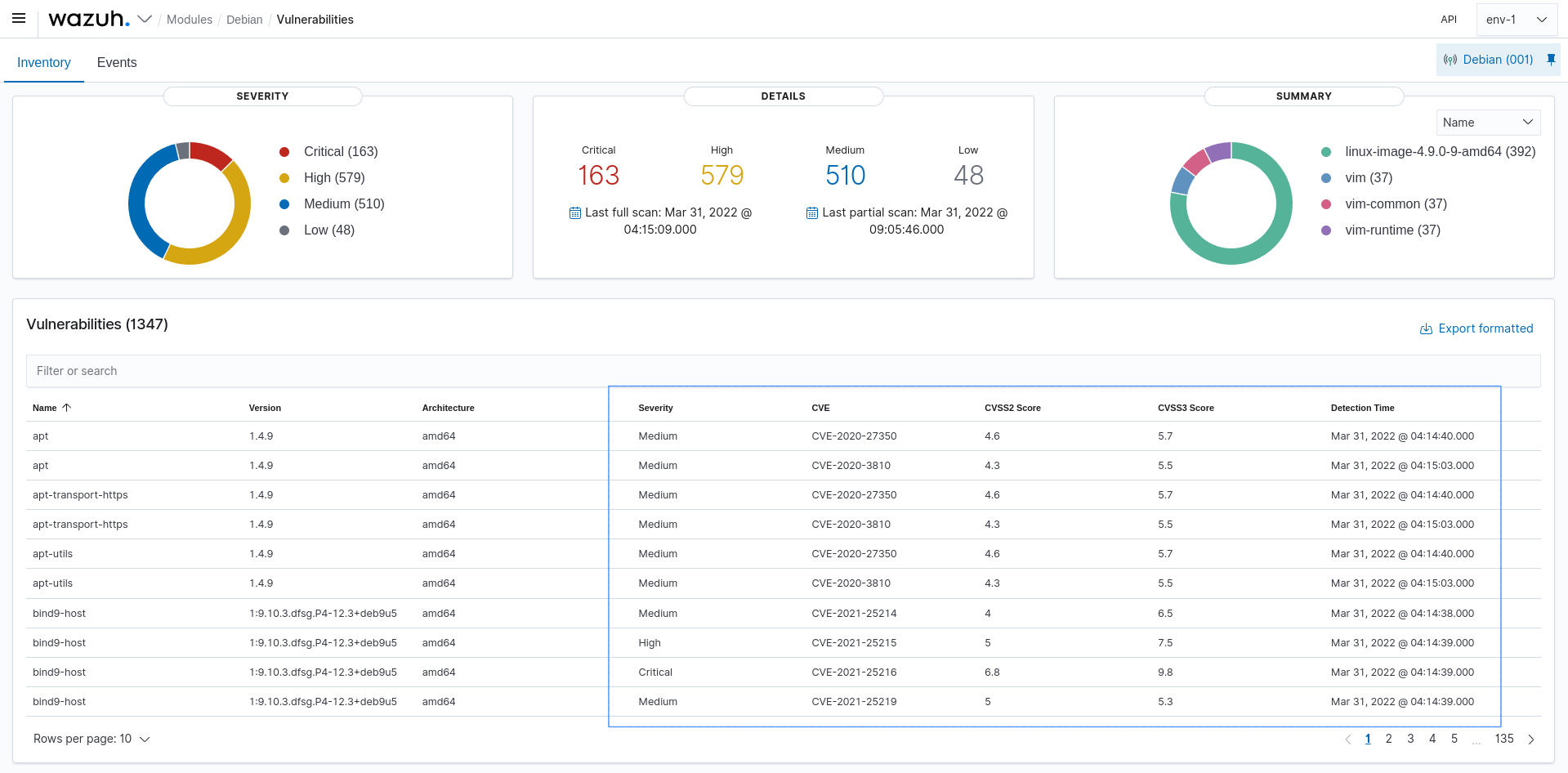Click the agent connection status icon beside Debian
The height and width of the screenshot is (773, 1568).
(x=1451, y=59)
